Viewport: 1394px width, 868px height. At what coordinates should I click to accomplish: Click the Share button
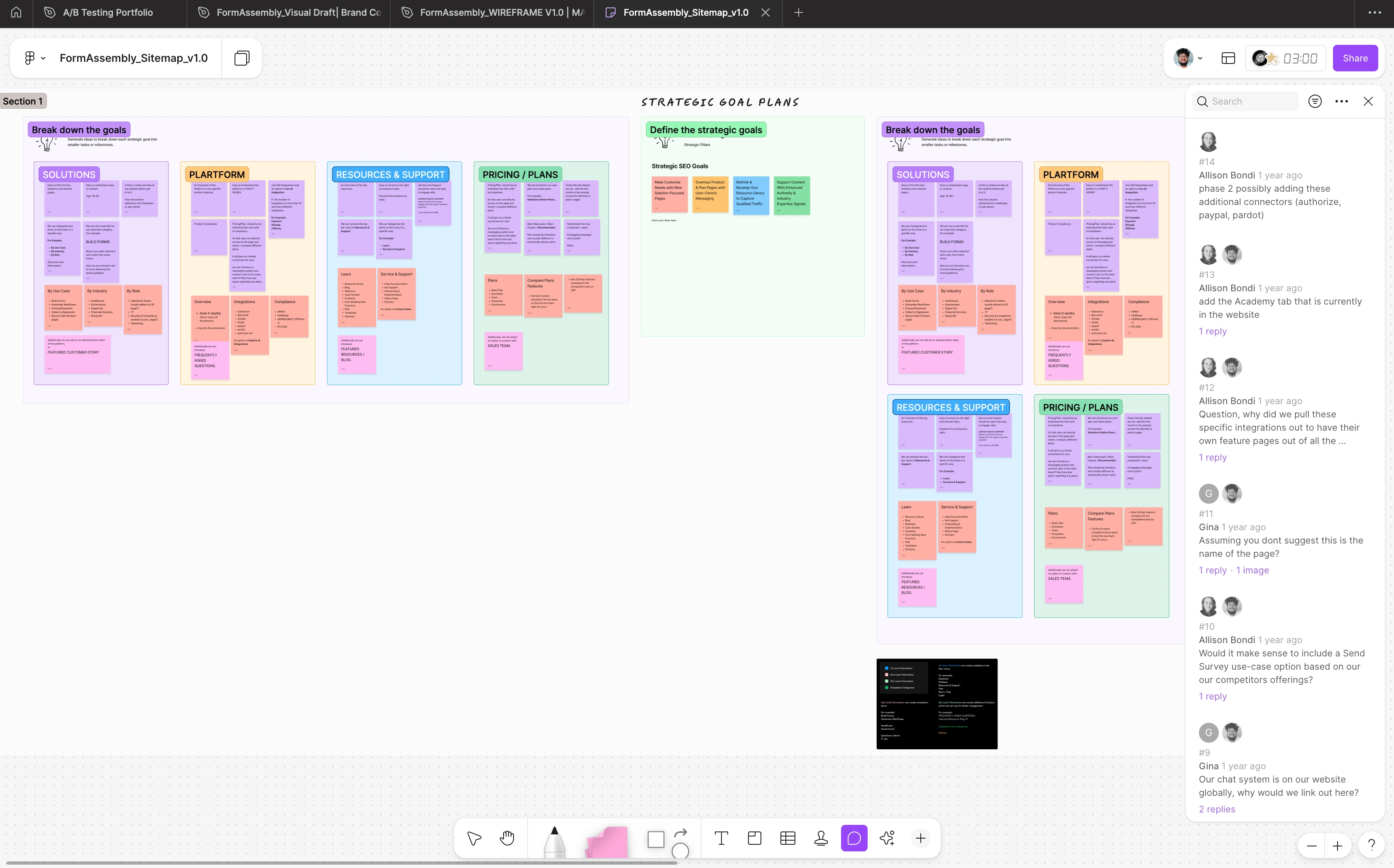pos(1355,58)
